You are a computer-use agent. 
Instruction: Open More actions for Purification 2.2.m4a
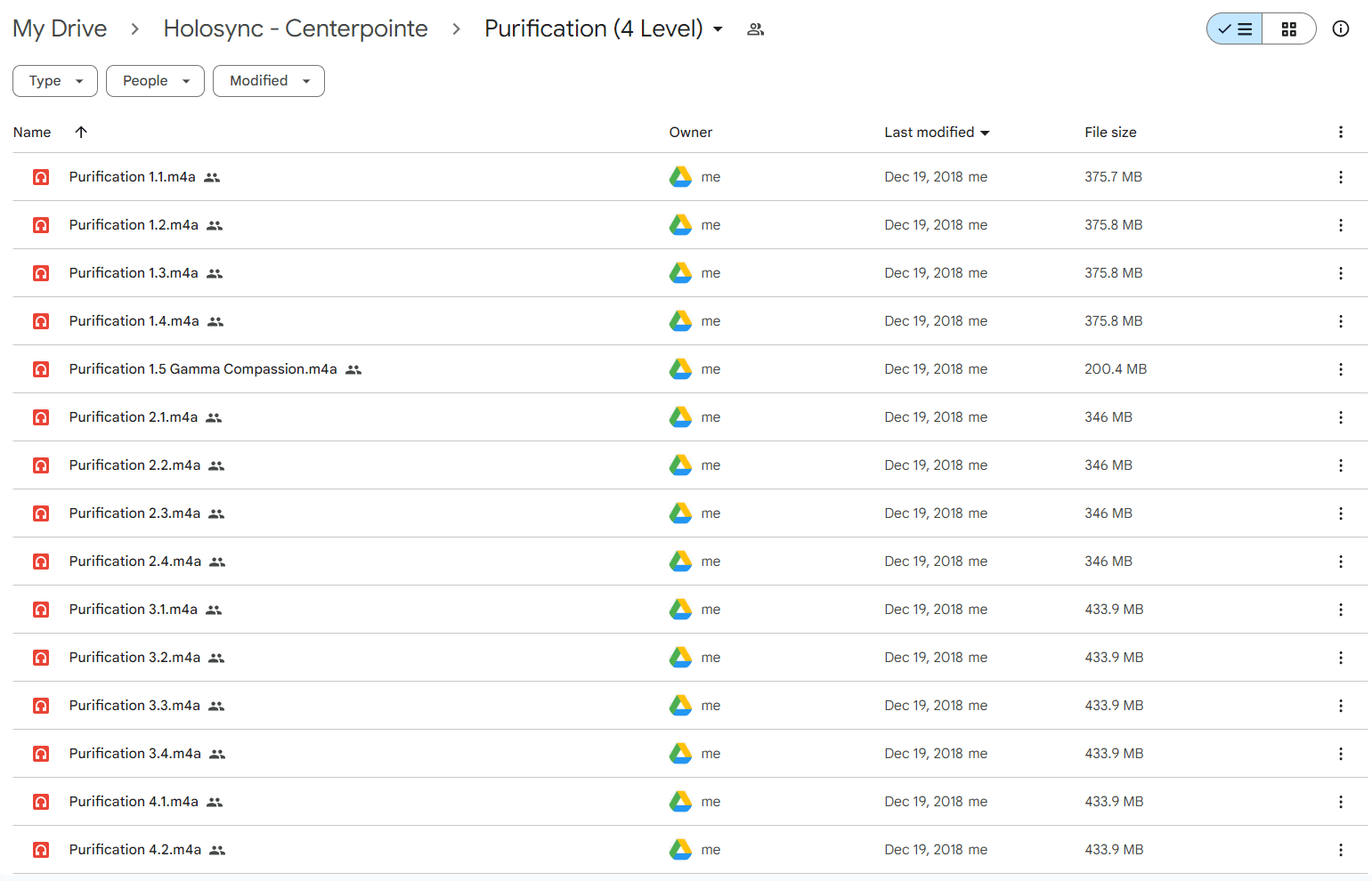pos(1340,465)
